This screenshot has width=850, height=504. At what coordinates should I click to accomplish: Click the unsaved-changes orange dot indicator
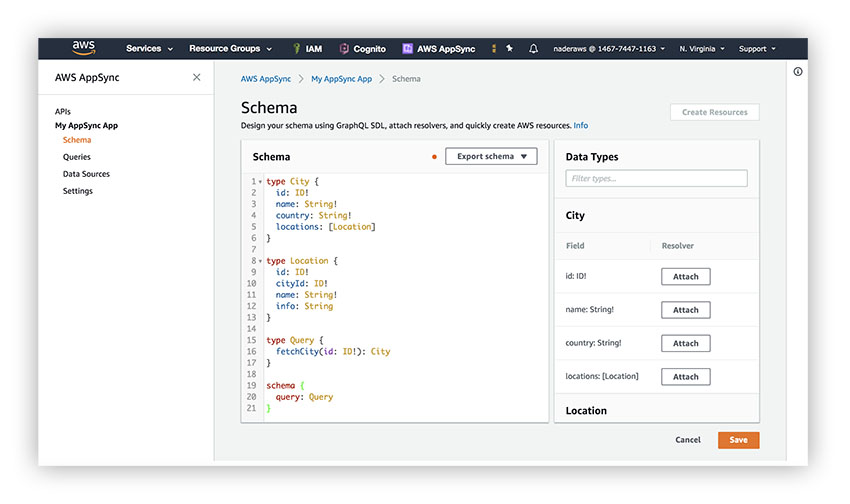coord(434,157)
